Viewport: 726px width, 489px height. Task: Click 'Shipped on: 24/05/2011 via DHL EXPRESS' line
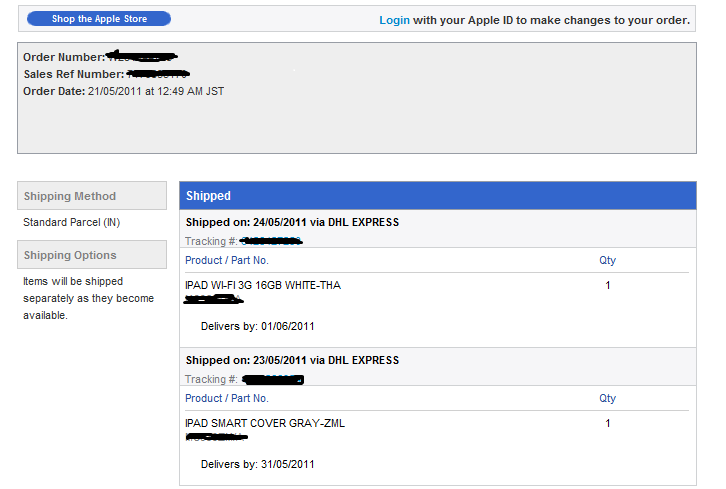point(292,222)
